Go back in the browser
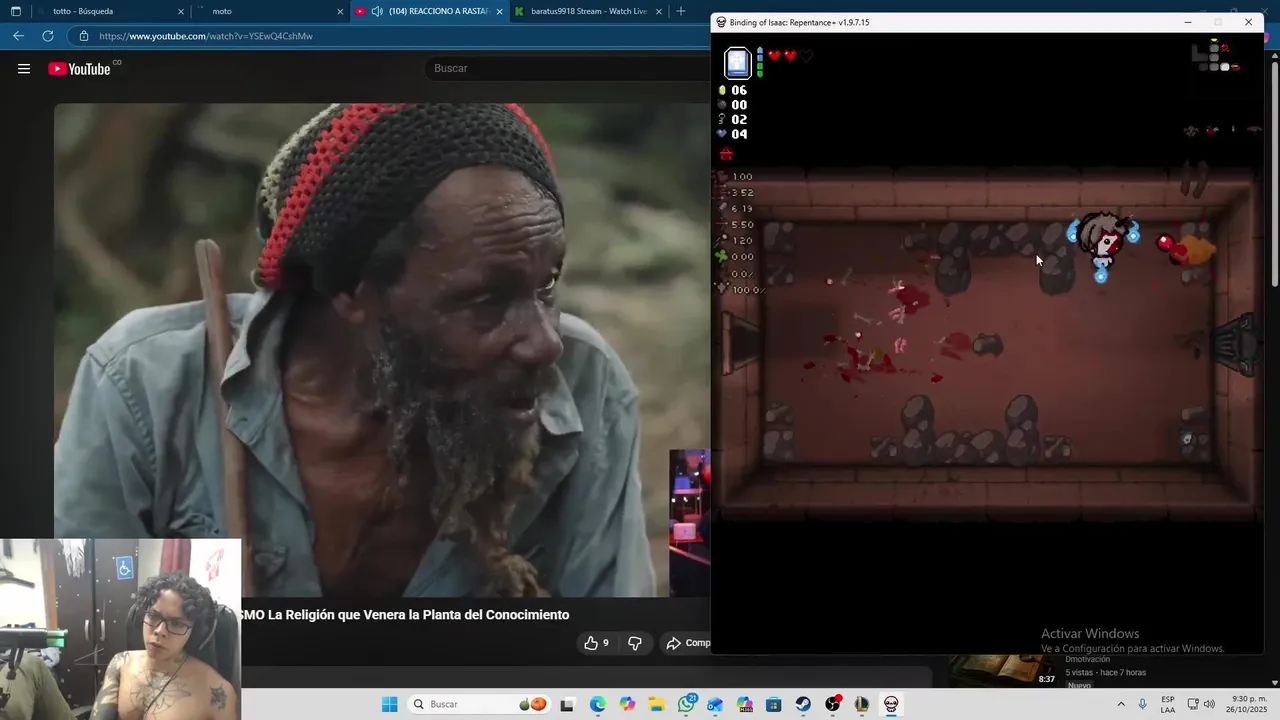Screen dimensions: 1280x720 coord(18,36)
